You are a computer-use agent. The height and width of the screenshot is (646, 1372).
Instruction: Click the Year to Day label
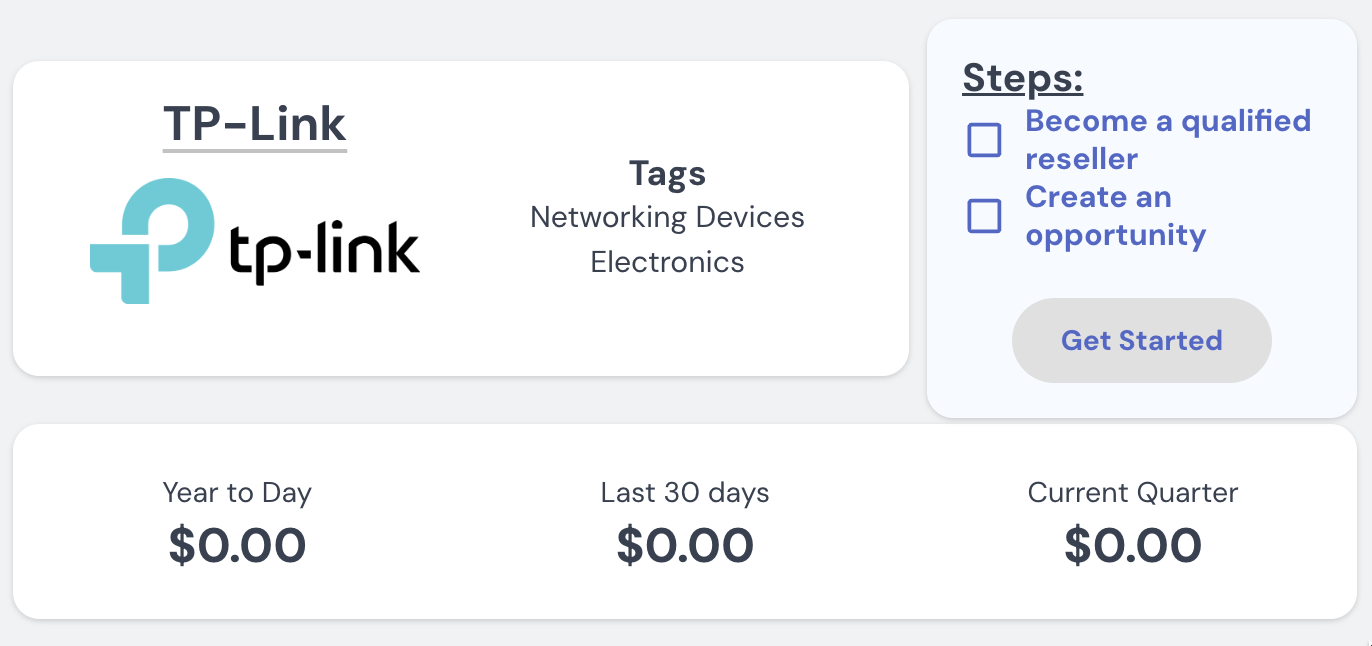pos(237,493)
